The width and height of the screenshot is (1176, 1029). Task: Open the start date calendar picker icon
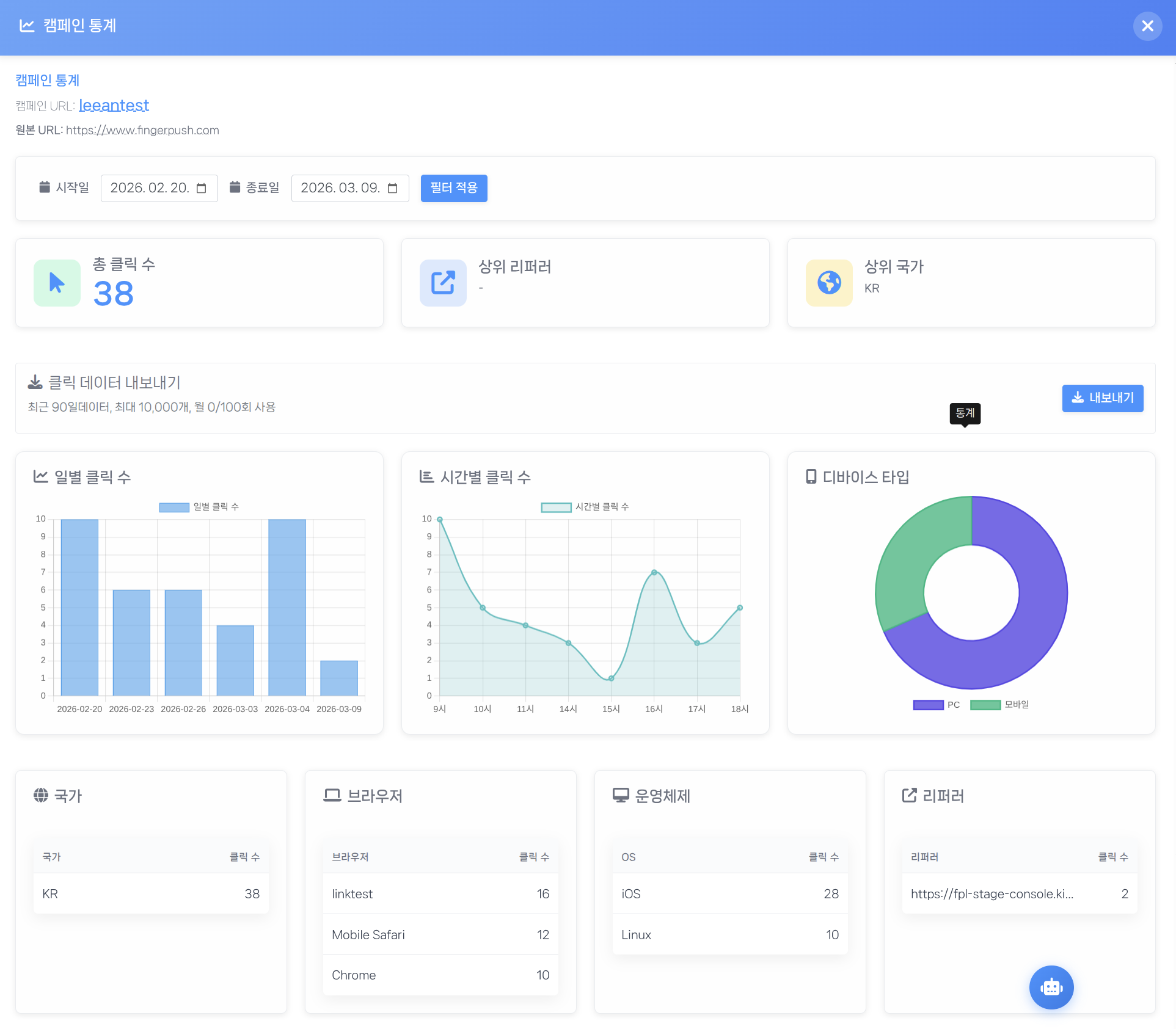[x=202, y=188]
